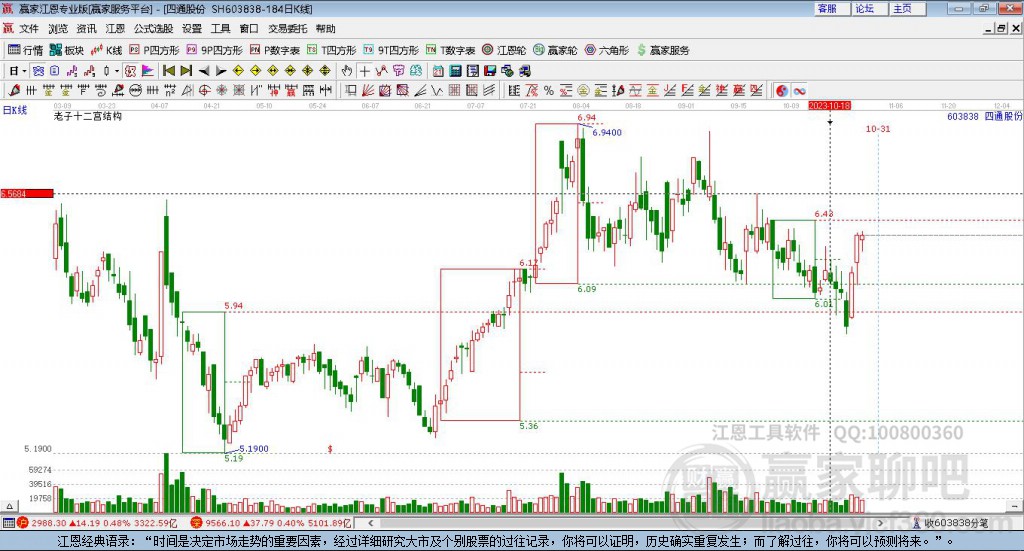Open the 江恩轮 Gann wheel

[x=504, y=50]
